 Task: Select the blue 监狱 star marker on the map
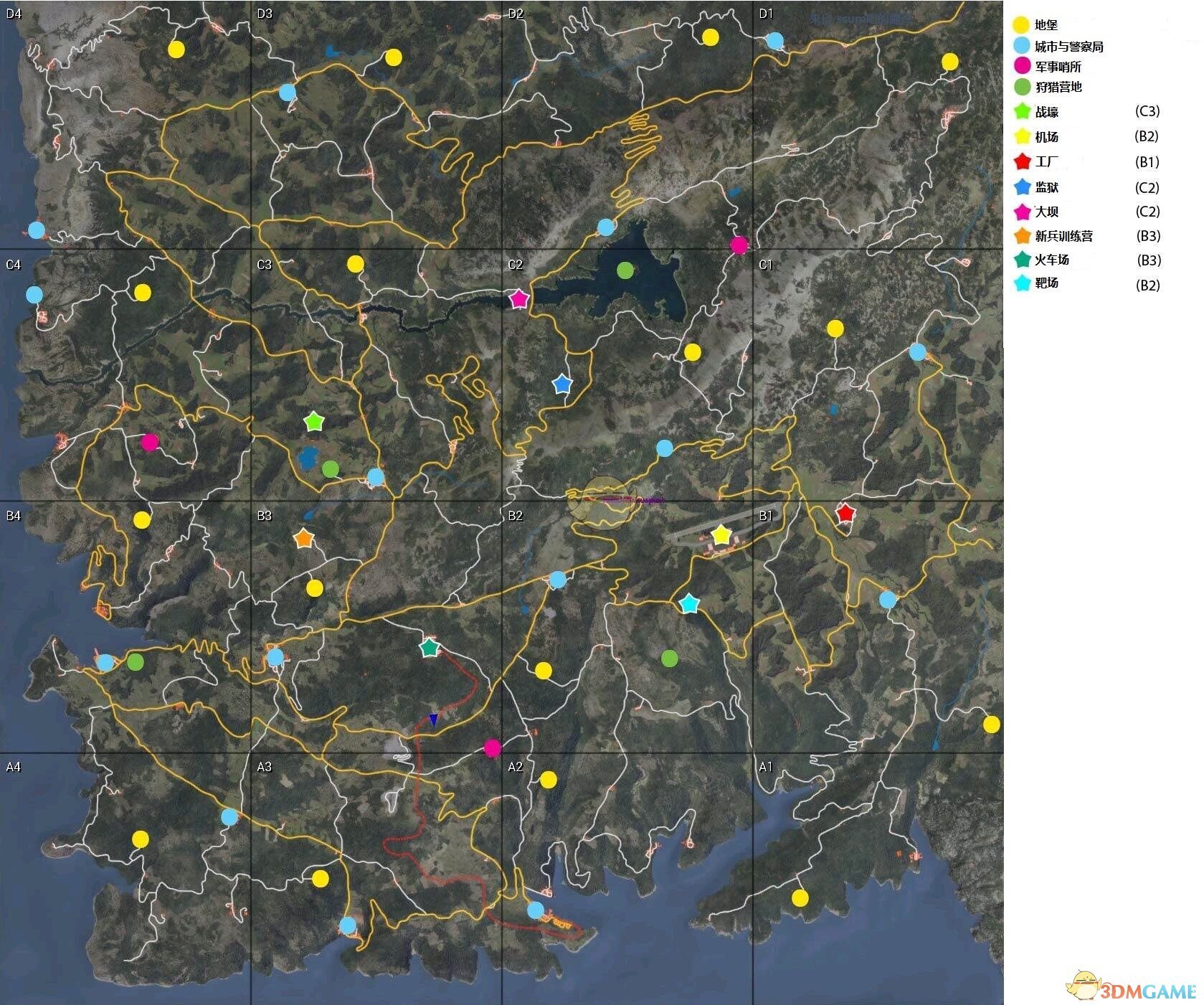coord(563,384)
